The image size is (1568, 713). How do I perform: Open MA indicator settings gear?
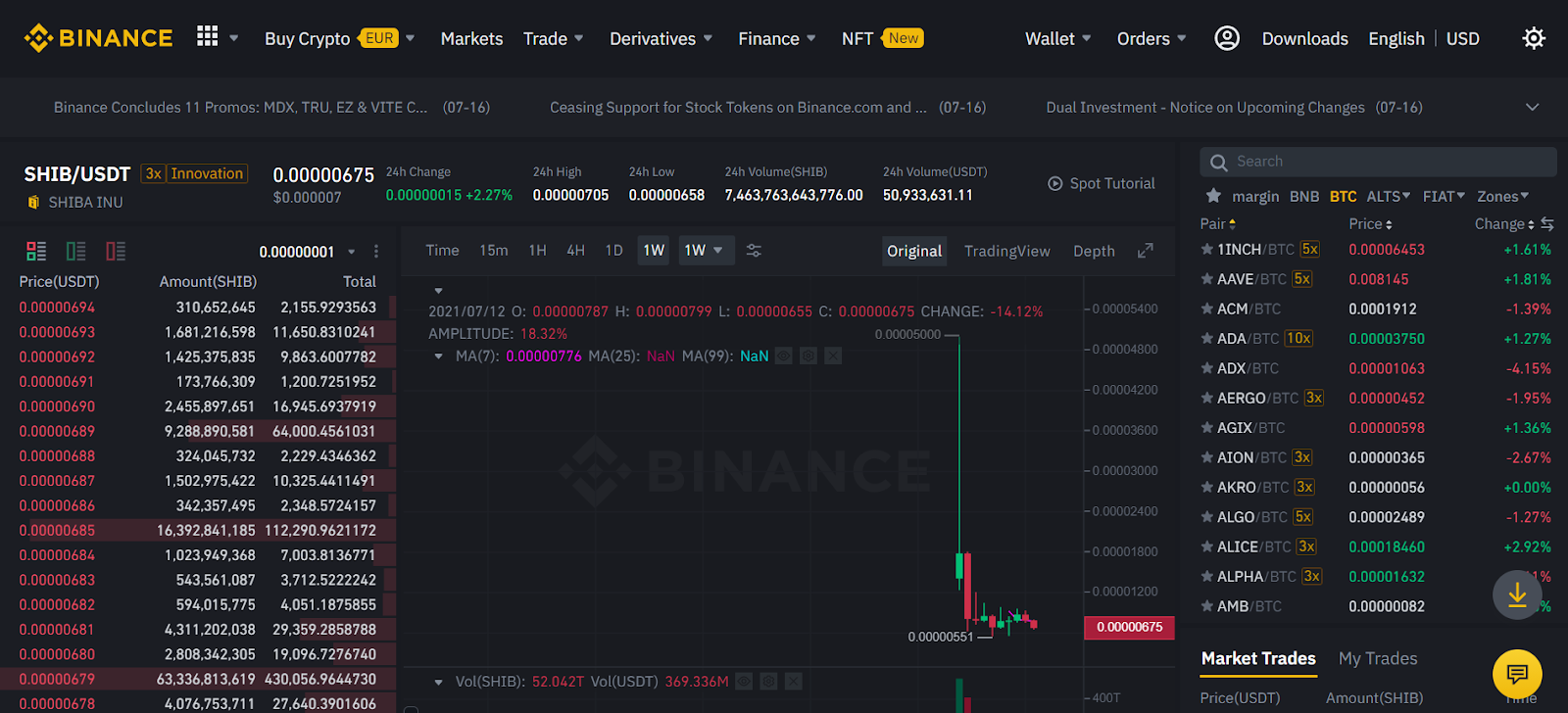pos(808,356)
